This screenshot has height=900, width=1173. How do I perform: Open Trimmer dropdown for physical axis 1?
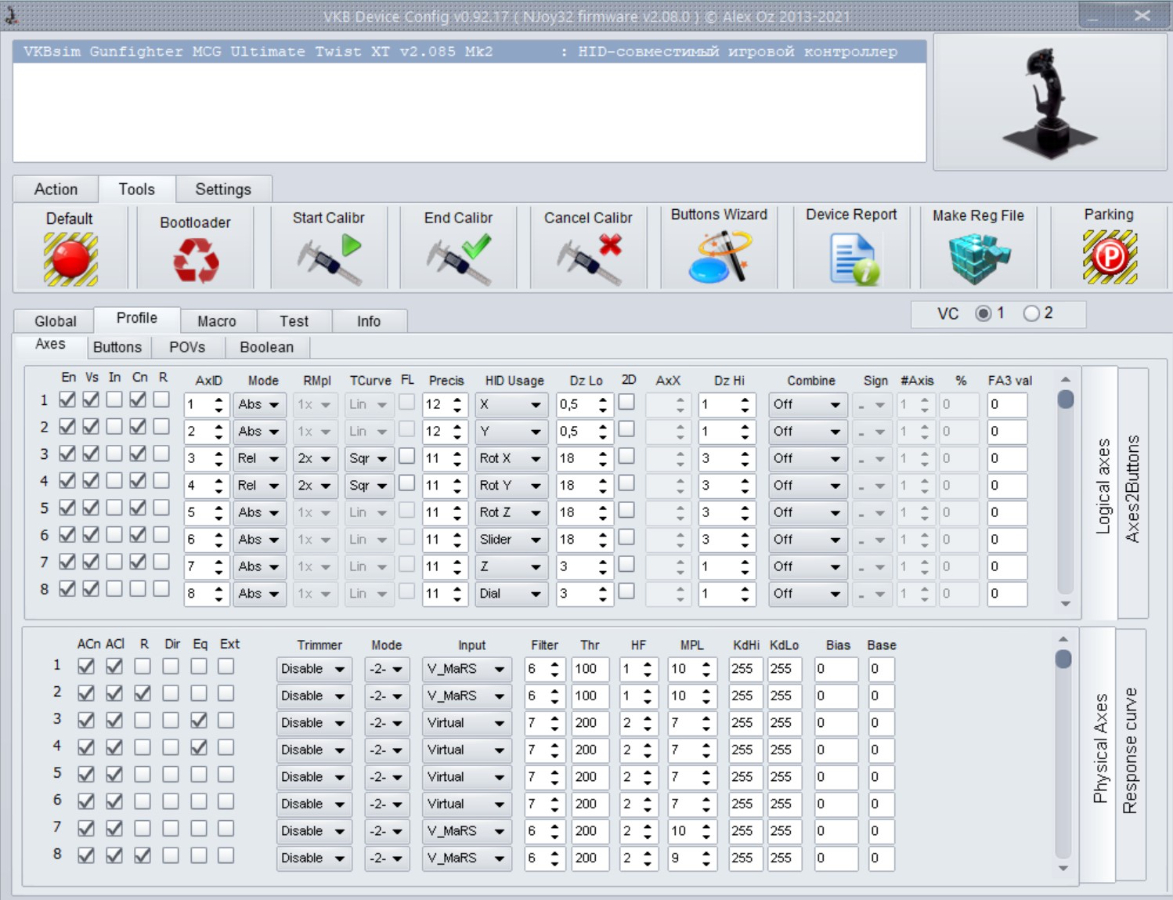click(313, 669)
